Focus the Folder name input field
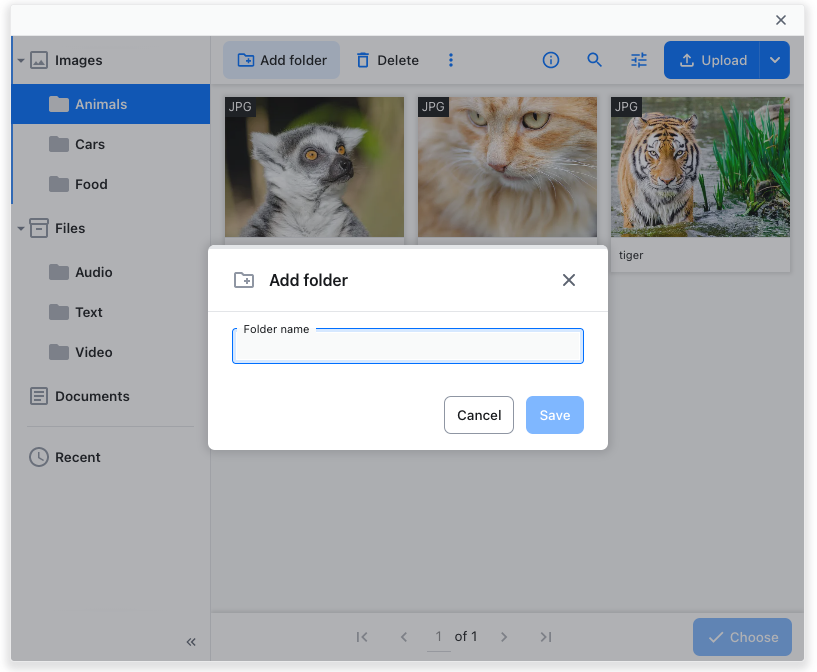 tap(407, 346)
